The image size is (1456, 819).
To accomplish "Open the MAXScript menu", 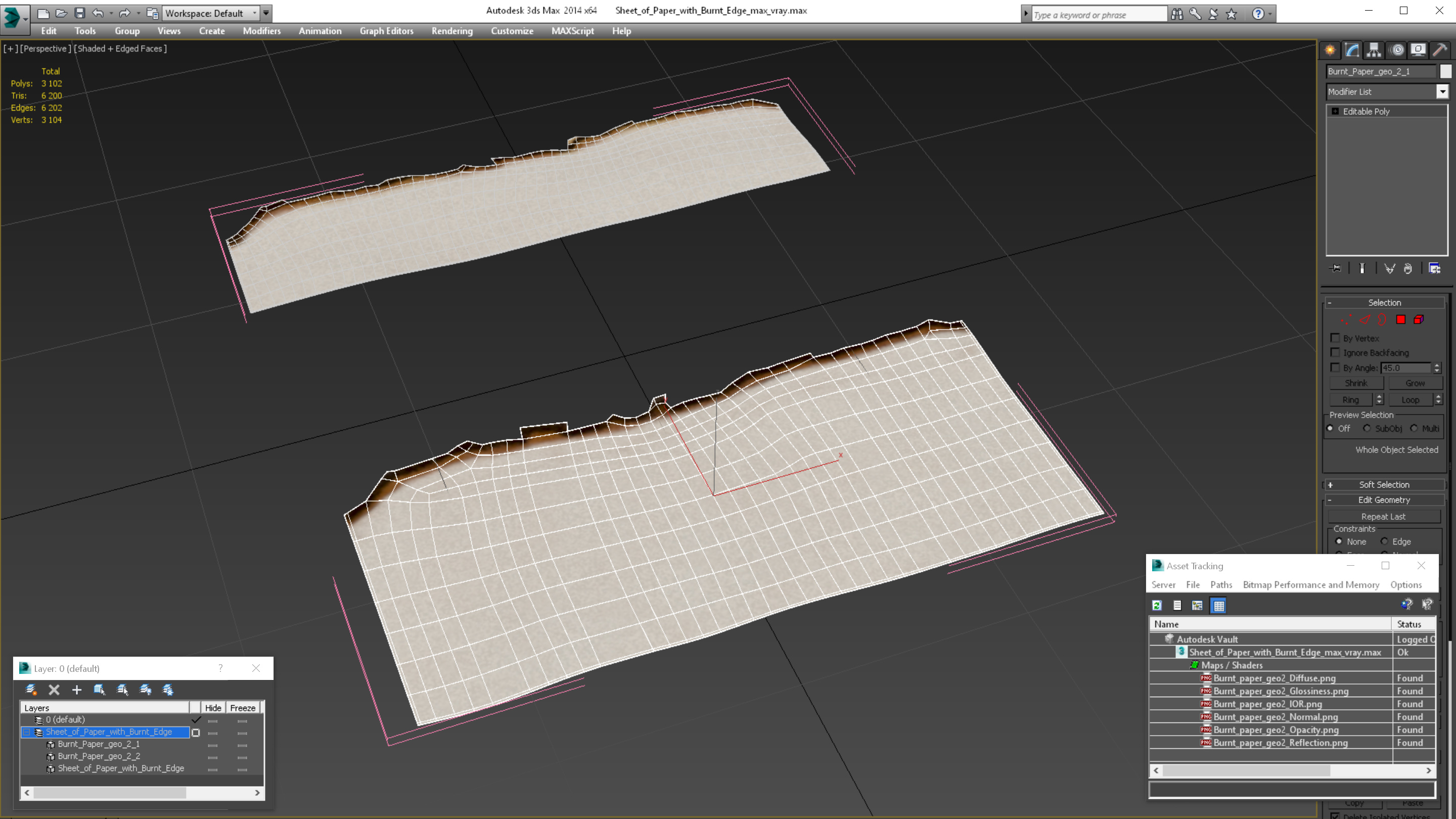I will (573, 31).
